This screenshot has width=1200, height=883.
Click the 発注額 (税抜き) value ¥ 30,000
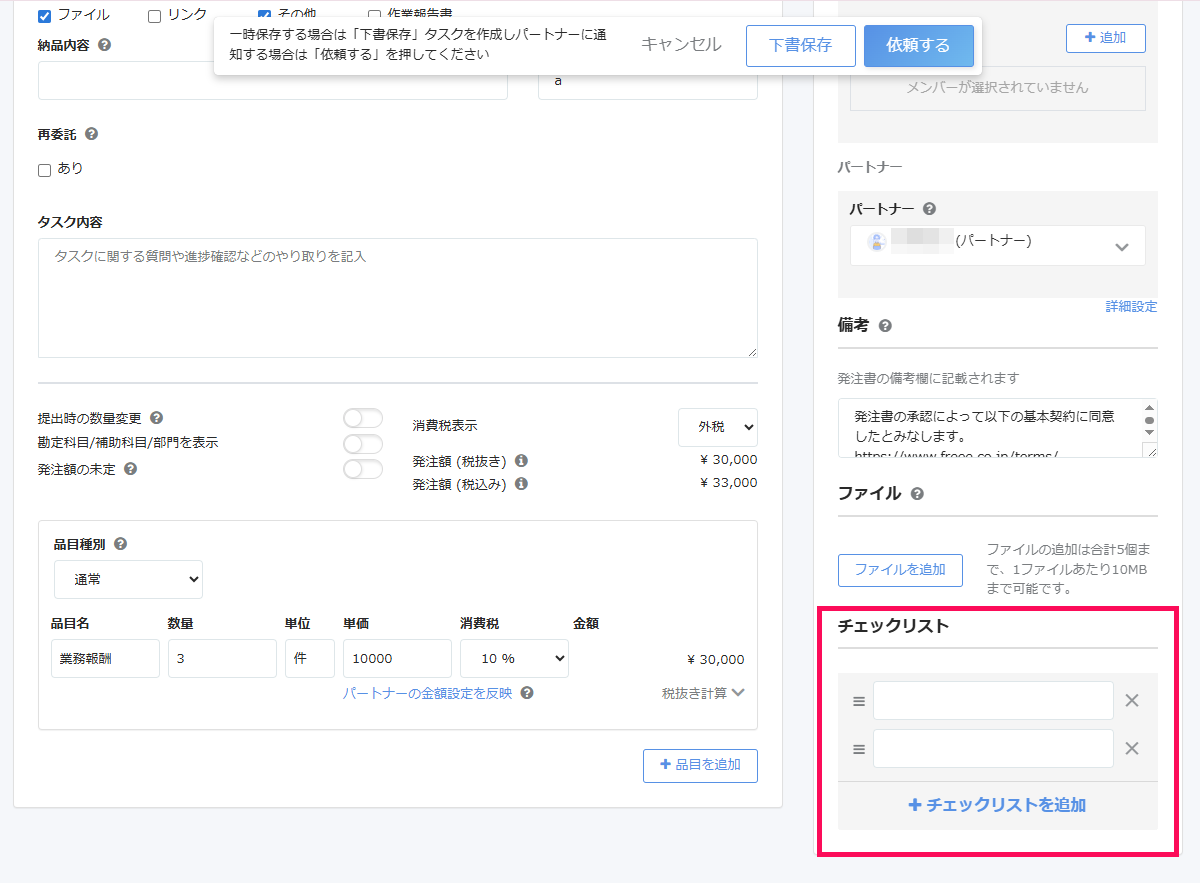(x=729, y=460)
